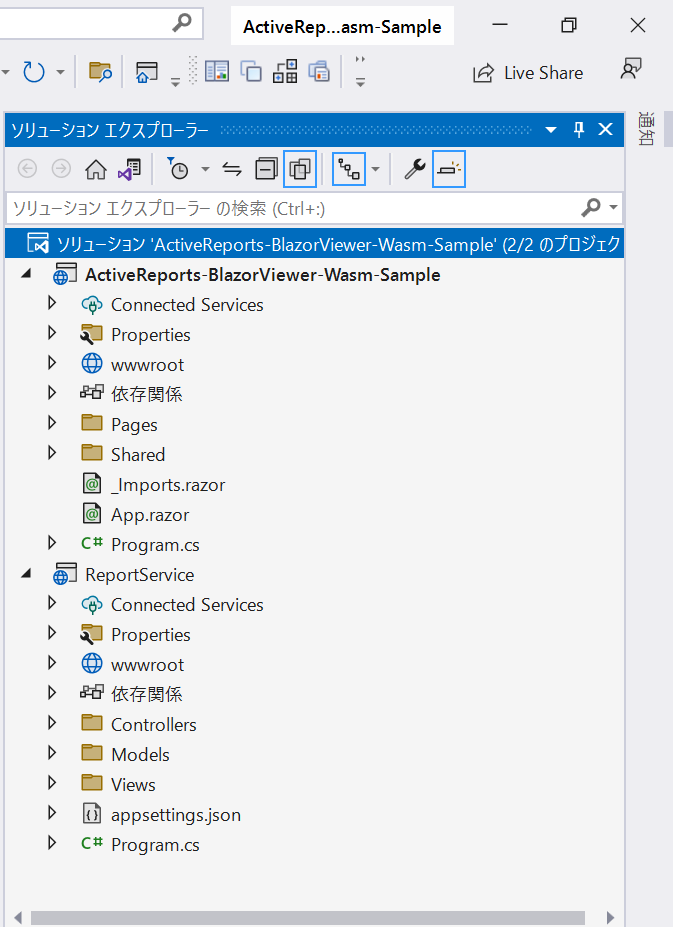The image size is (673, 927).
Task: Expand 依存関係 under ActiveReports project
Action: point(52,393)
